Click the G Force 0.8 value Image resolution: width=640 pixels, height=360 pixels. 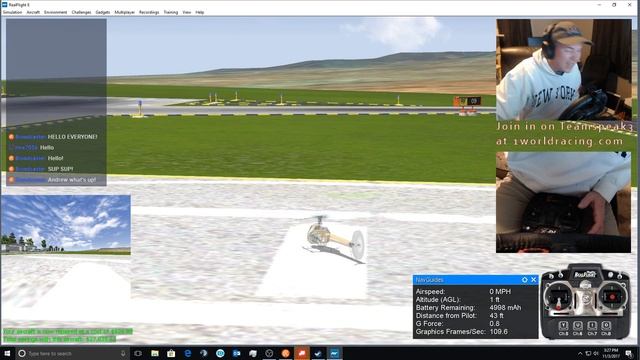494,324
